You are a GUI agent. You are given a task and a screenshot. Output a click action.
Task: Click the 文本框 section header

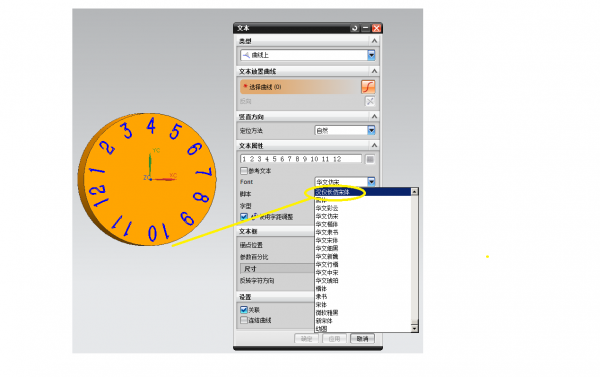pos(275,231)
